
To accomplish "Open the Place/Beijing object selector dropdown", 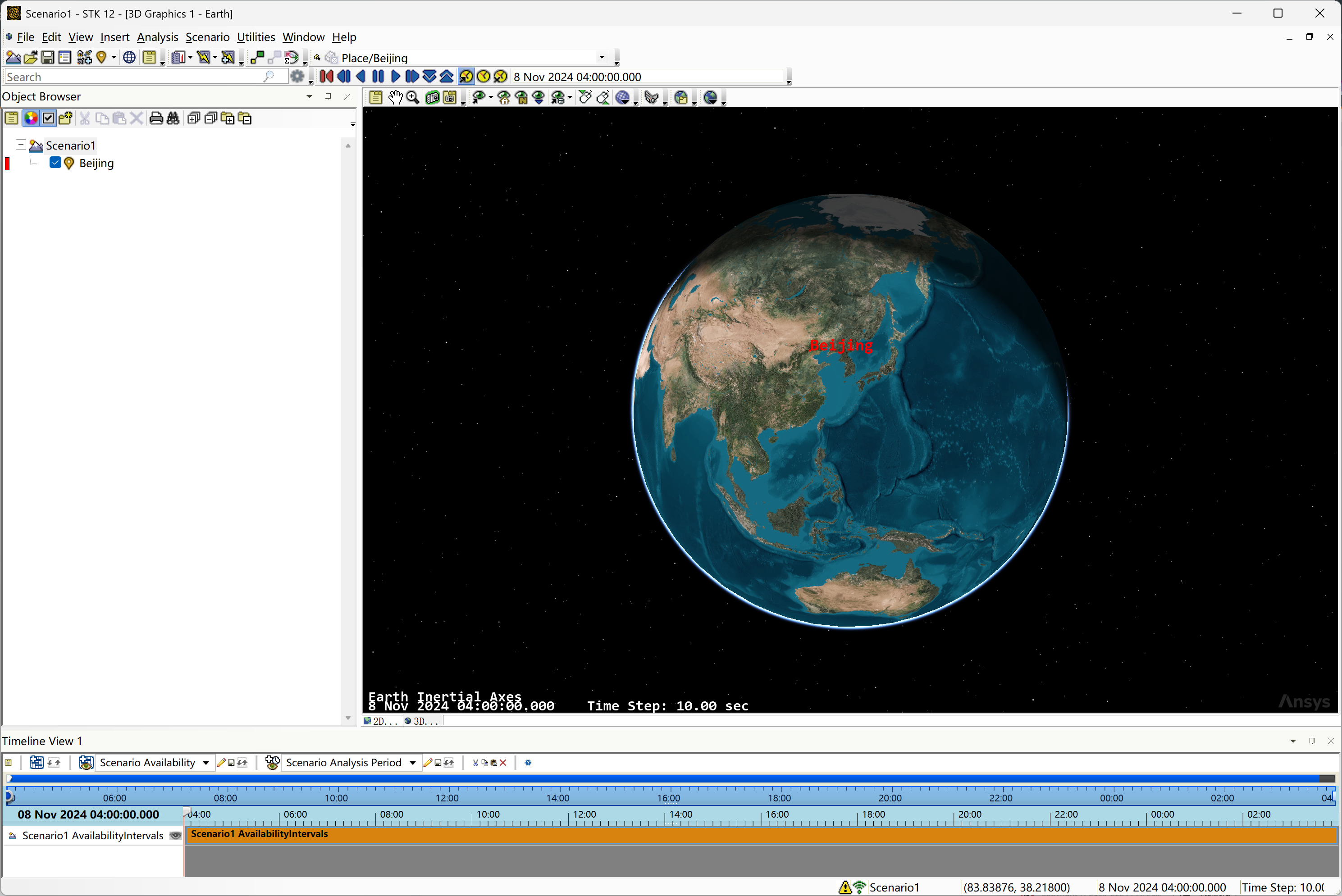I will coord(601,58).
